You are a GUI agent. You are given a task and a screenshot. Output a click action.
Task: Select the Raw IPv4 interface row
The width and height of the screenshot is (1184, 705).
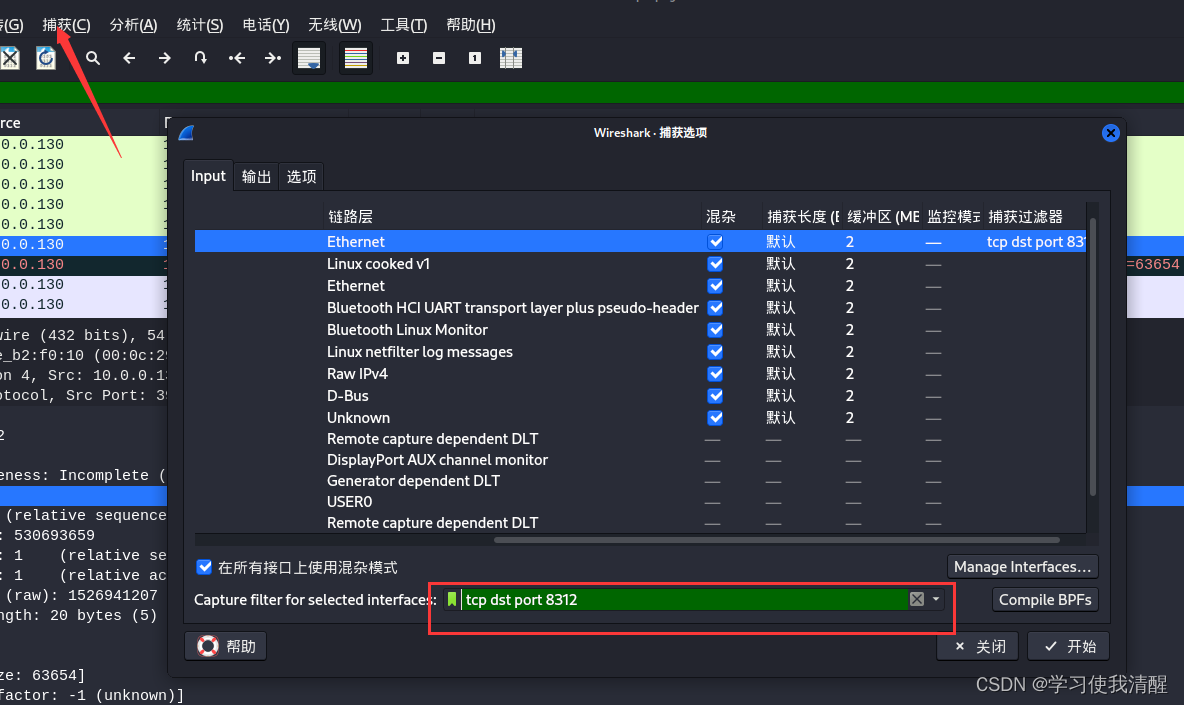tap(640, 374)
